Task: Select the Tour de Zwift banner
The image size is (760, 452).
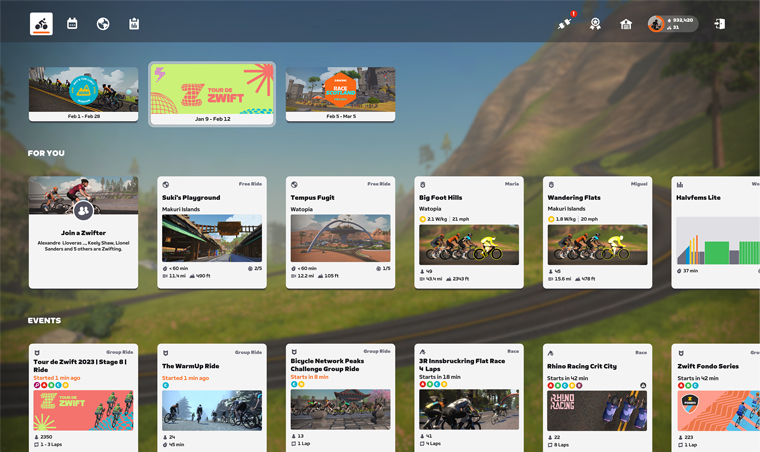Action: pyautogui.click(x=212, y=94)
